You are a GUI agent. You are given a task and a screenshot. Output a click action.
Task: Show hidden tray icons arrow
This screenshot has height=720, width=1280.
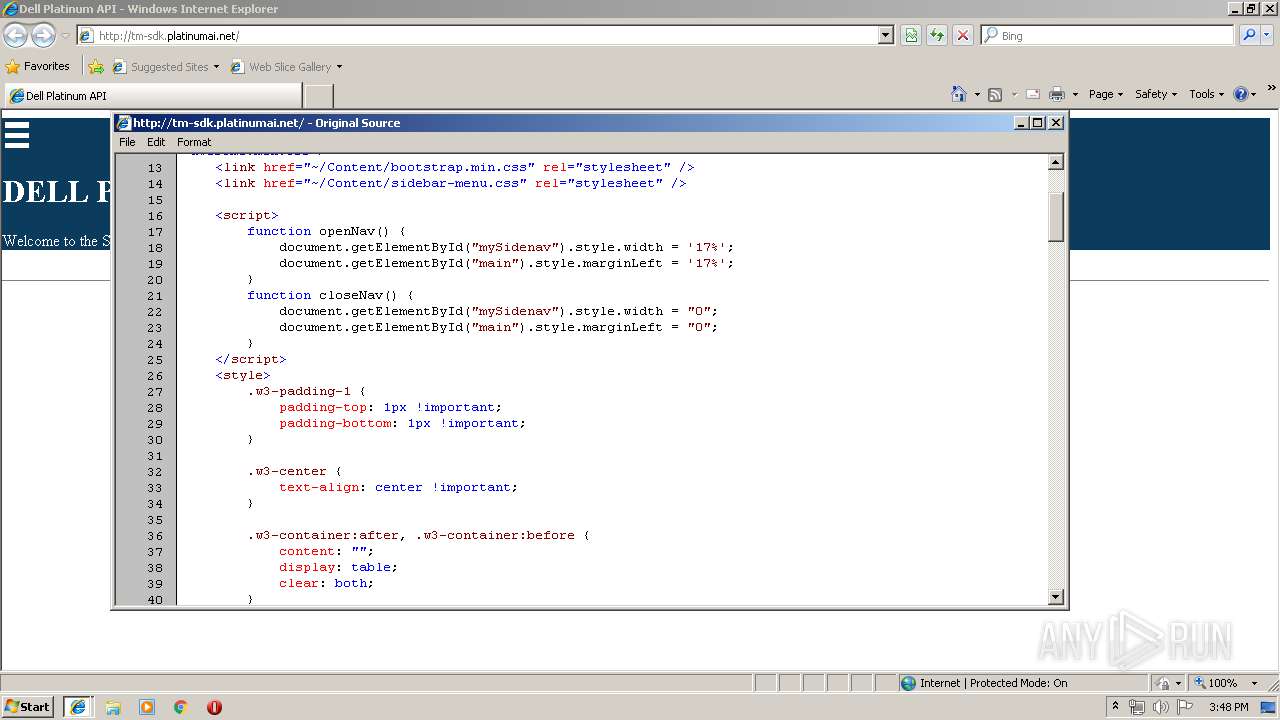(1115, 707)
